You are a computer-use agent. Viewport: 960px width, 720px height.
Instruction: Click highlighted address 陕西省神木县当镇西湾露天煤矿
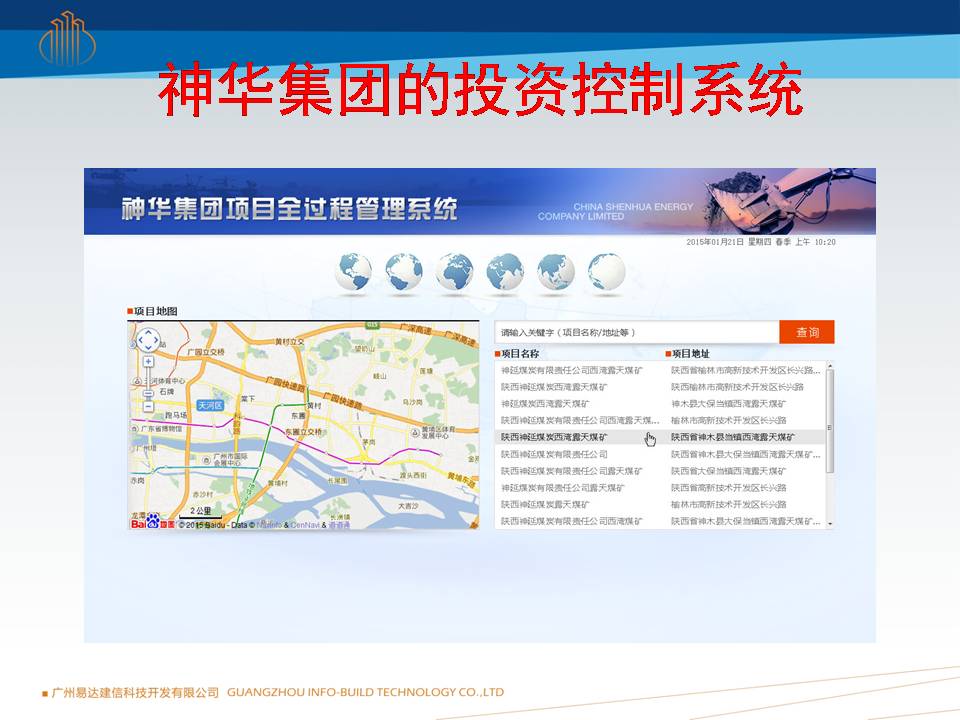[733, 437]
